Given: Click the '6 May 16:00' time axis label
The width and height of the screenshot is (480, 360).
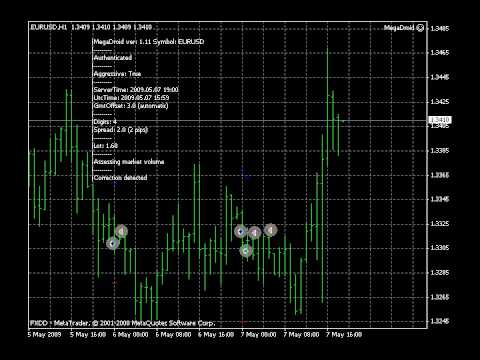Looking at the screenshot, I should (216, 334).
